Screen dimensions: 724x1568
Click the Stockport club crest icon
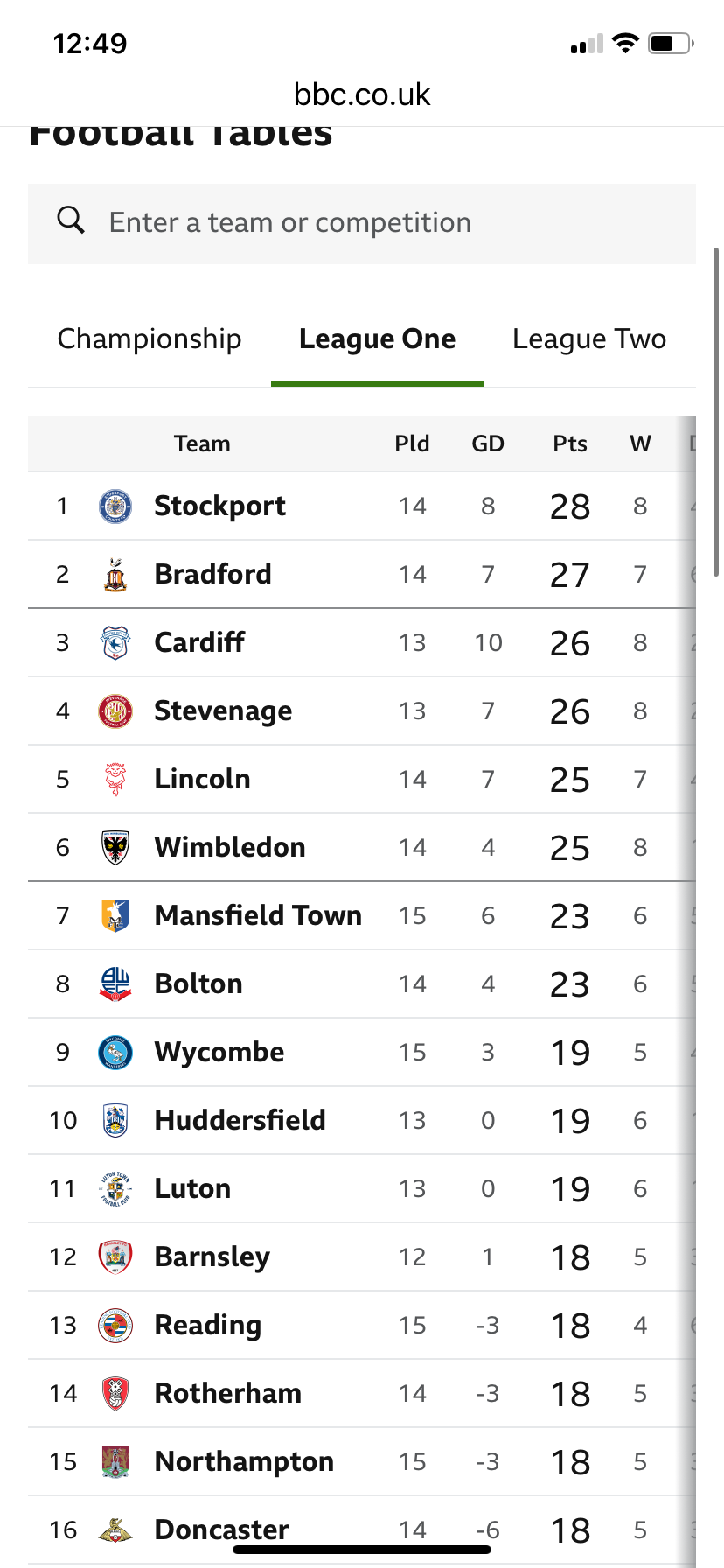coord(115,507)
